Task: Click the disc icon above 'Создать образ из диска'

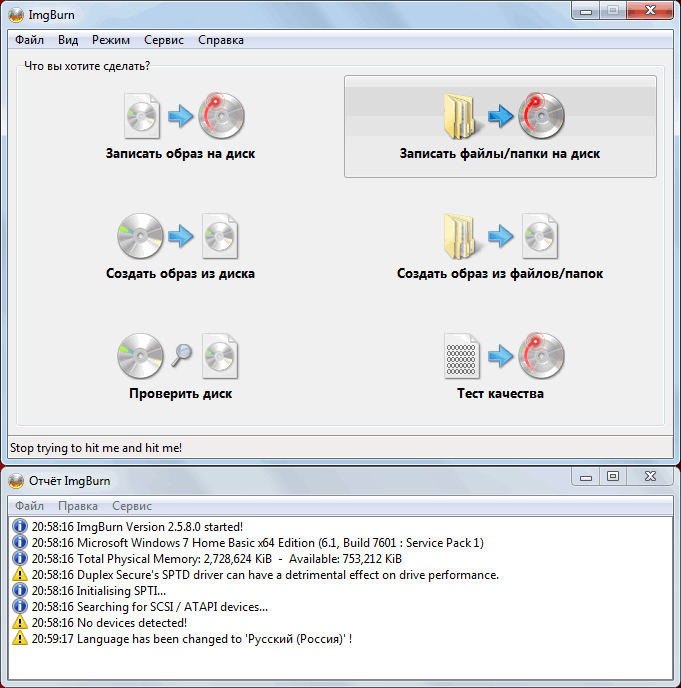Action: tap(140, 236)
